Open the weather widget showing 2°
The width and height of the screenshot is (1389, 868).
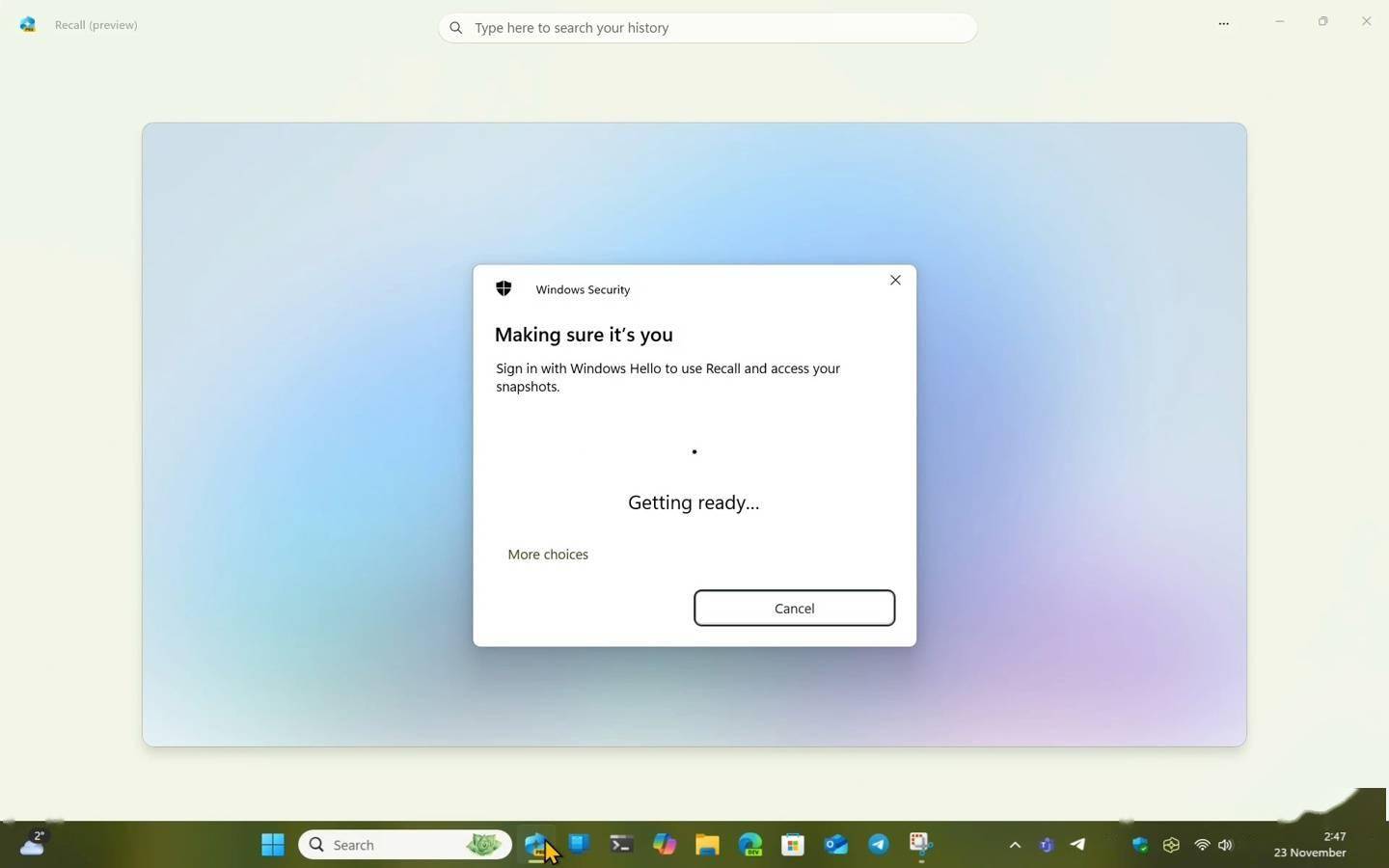pos(33,843)
